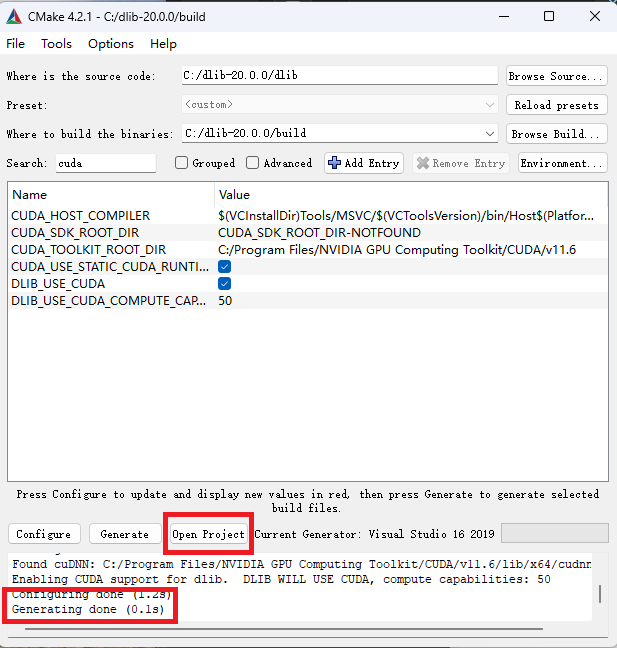This screenshot has height=648, width=617.
Task: Open the Options menu
Action: pyautogui.click(x=111, y=44)
